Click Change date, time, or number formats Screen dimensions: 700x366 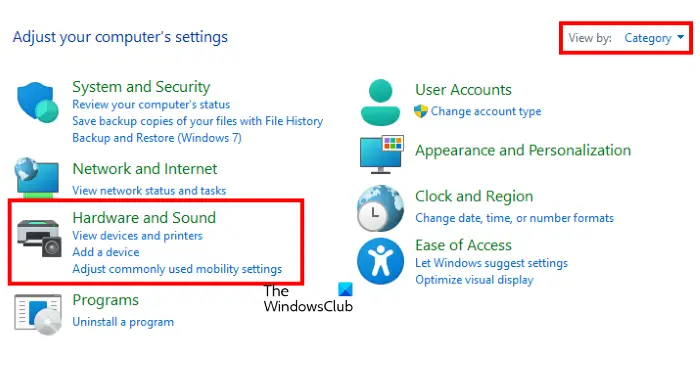tap(514, 218)
